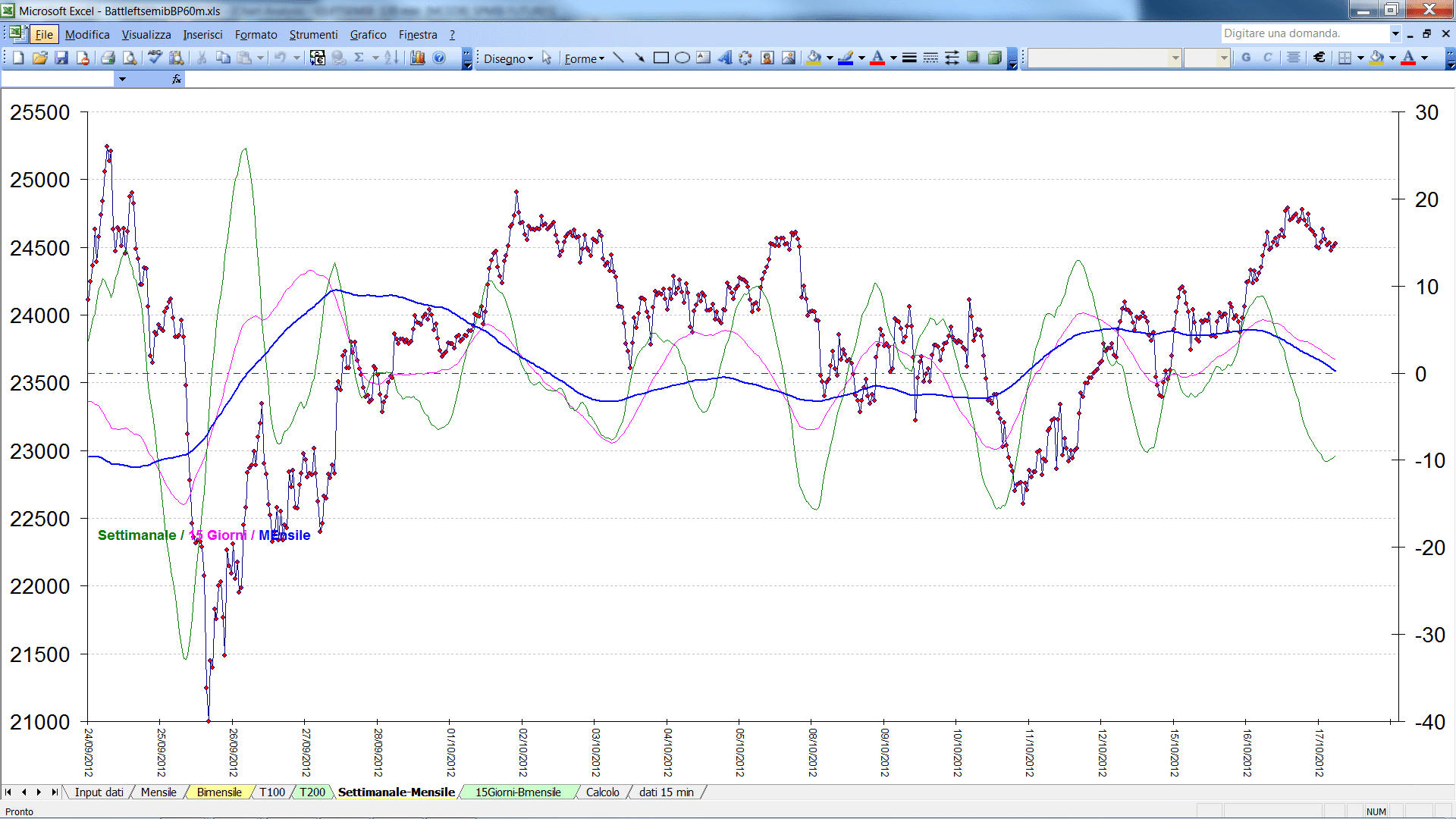The width and height of the screenshot is (1456, 819).
Task: Create a new blank workbook
Action: click(x=18, y=58)
